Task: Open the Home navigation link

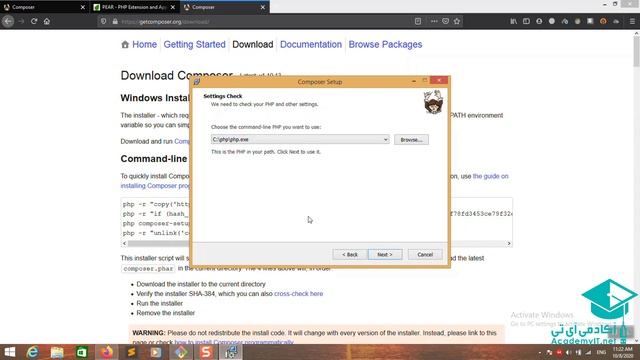Action: [x=144, y=44]
